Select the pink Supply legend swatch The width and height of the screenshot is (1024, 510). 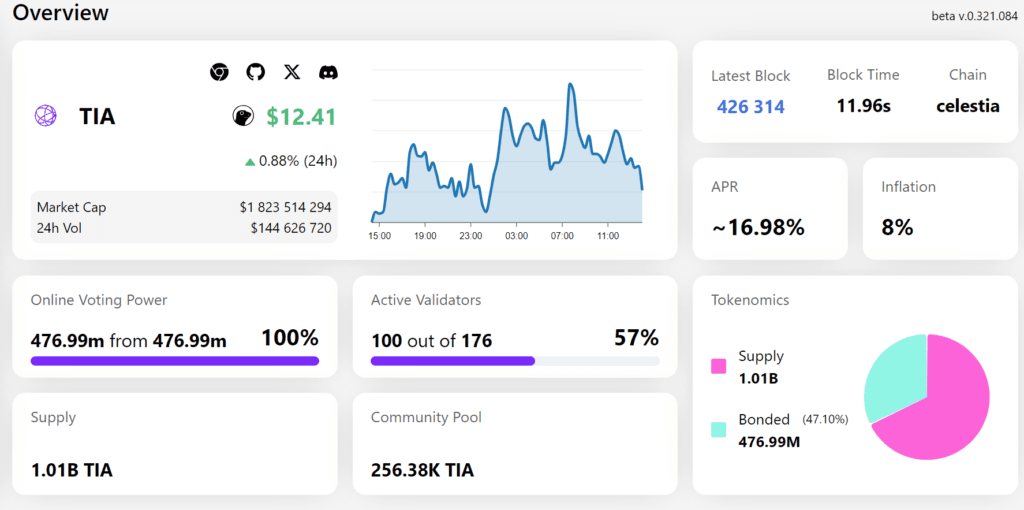click(x=718, y=366)
